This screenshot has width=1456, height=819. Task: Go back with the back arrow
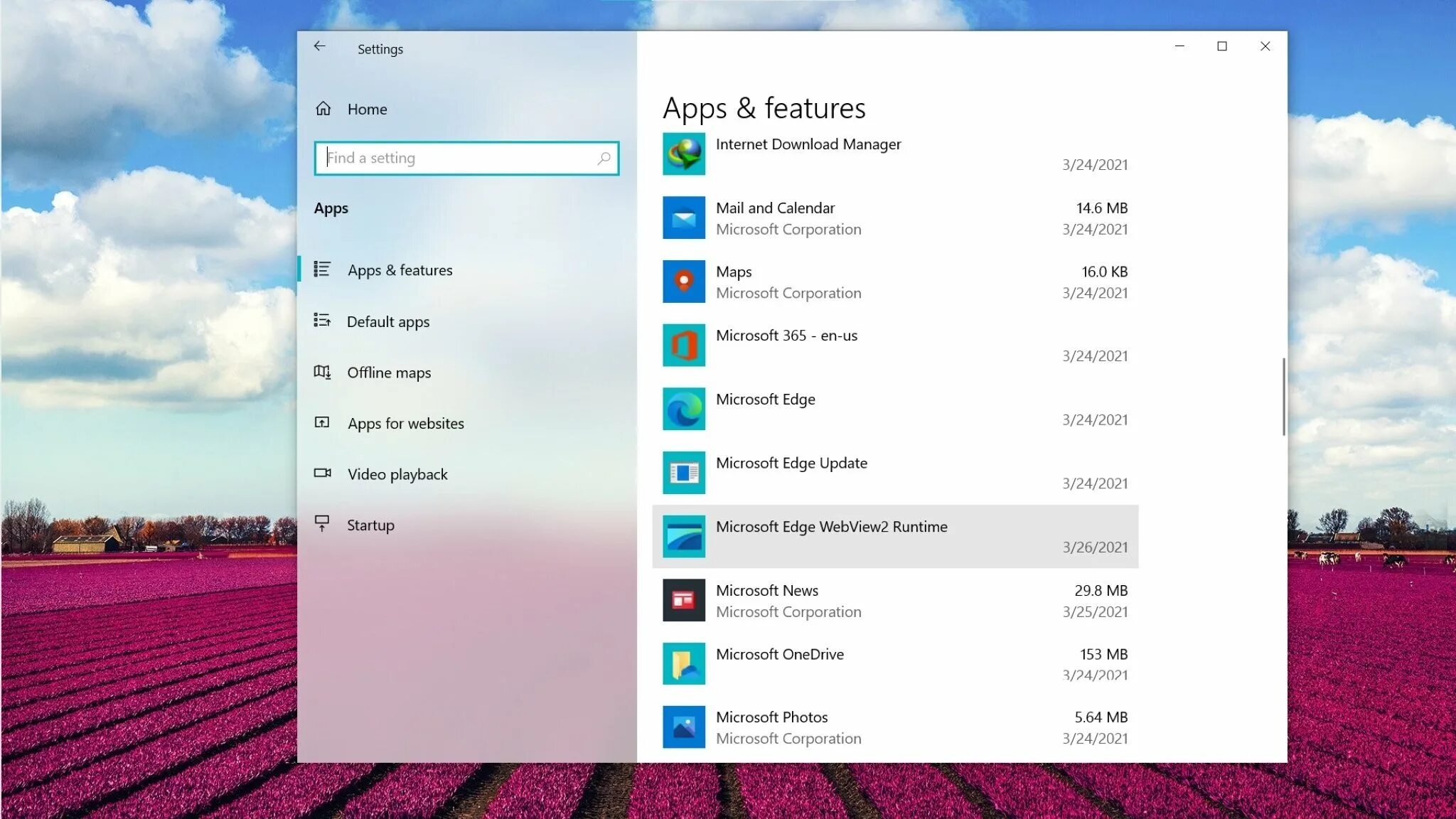click(x=320, y=46)
